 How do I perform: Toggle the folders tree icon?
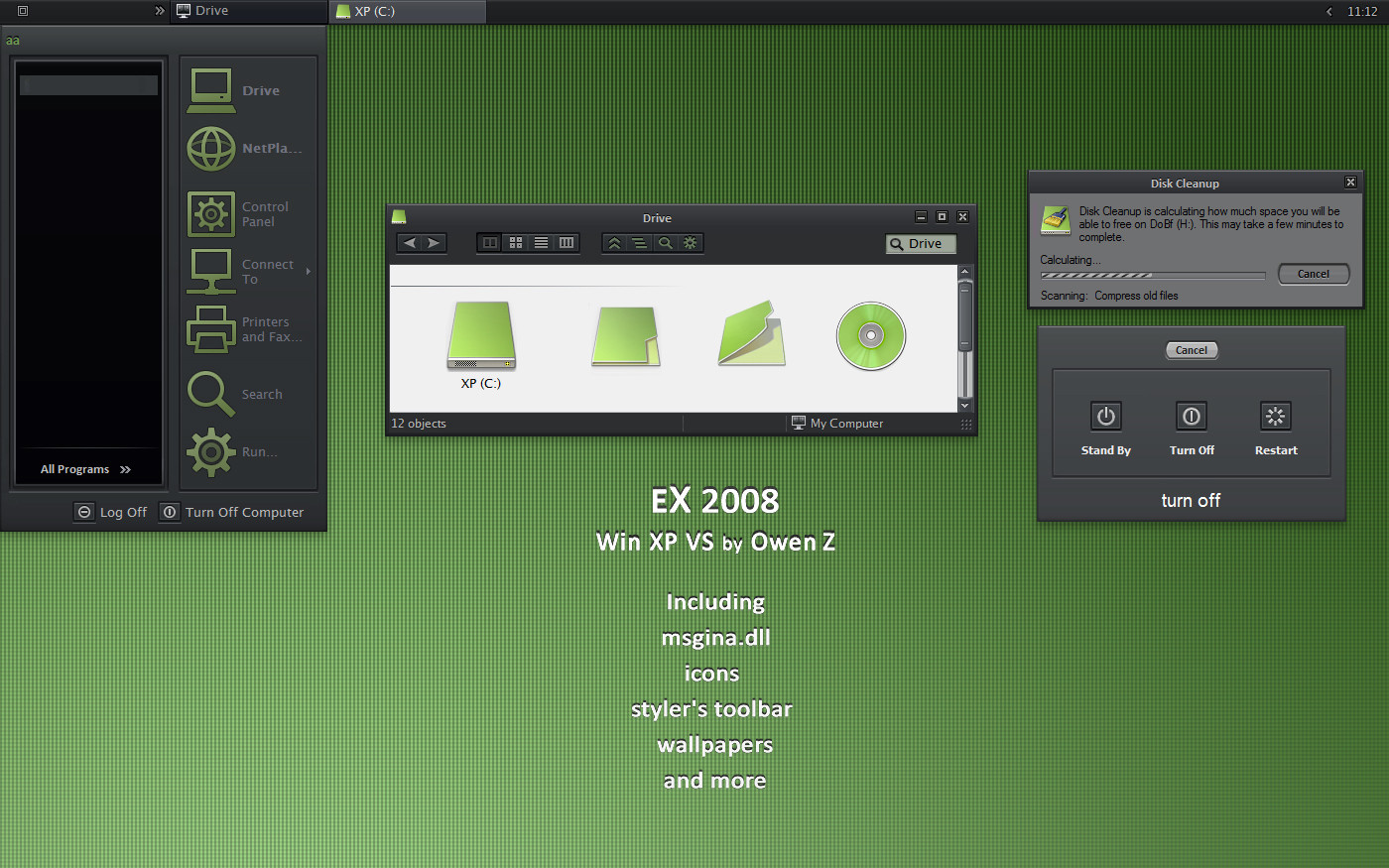tap(640, 243)
